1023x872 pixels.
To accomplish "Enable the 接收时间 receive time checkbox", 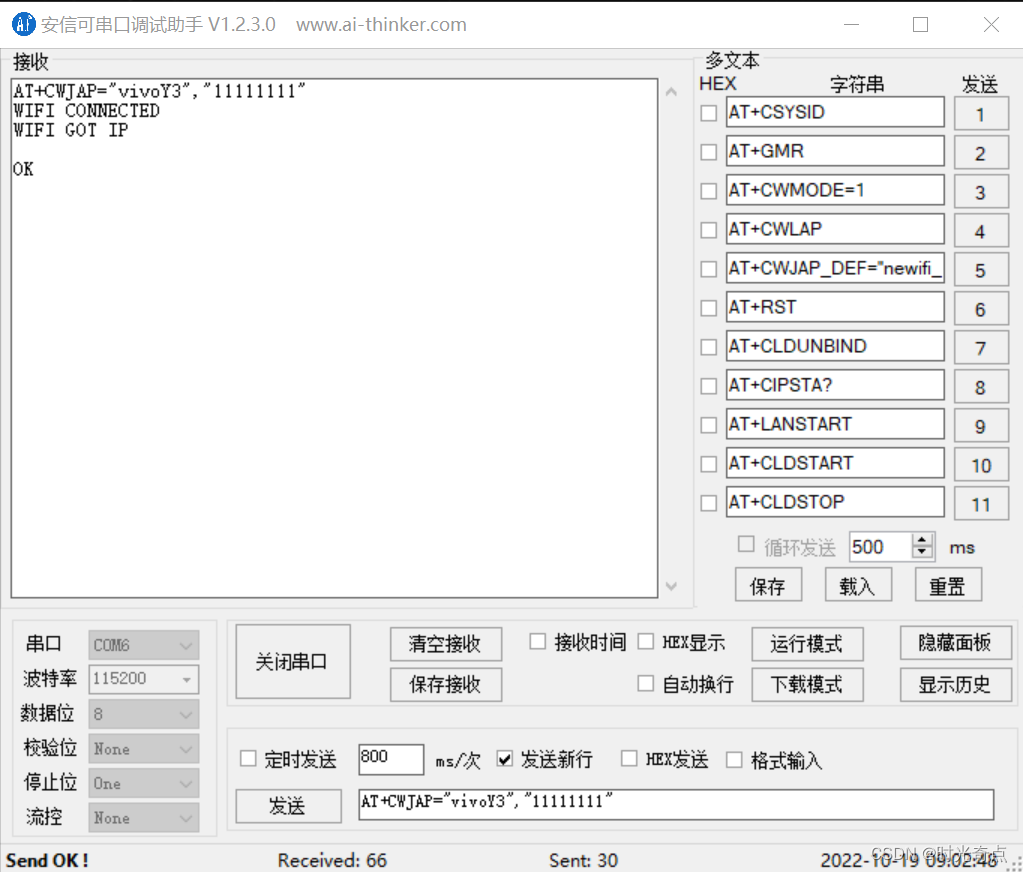I will coord(538,642).
